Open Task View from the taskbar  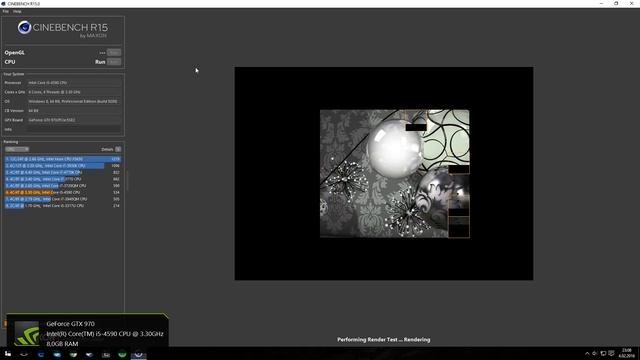click(24, 354)
